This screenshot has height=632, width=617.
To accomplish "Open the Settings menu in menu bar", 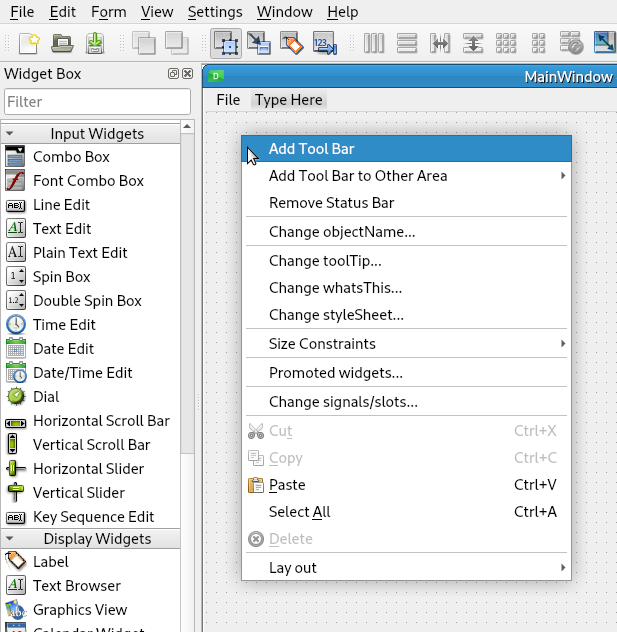I will tap(215, 12).
